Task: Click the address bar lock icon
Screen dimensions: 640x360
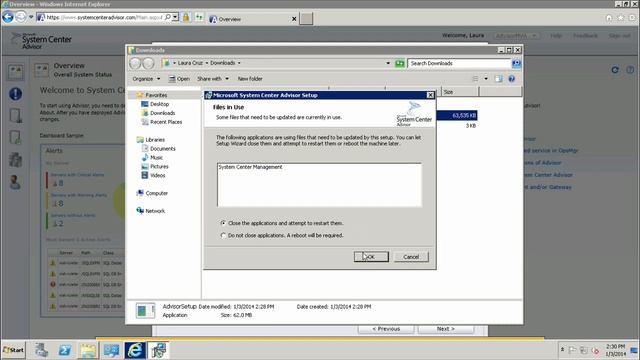Action: tap(186, 18)
